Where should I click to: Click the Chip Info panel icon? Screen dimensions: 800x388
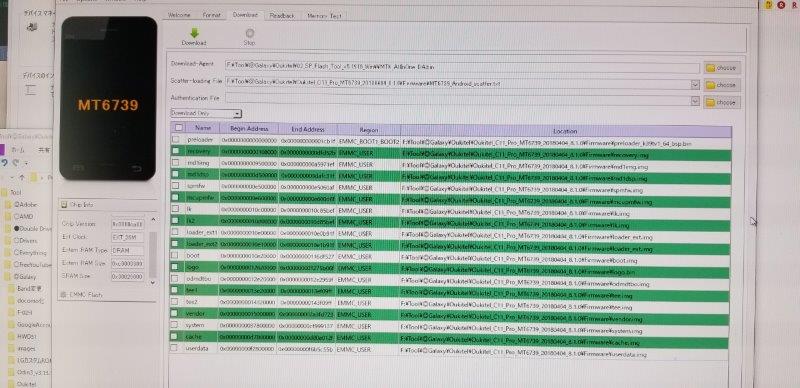click(64, 205)
